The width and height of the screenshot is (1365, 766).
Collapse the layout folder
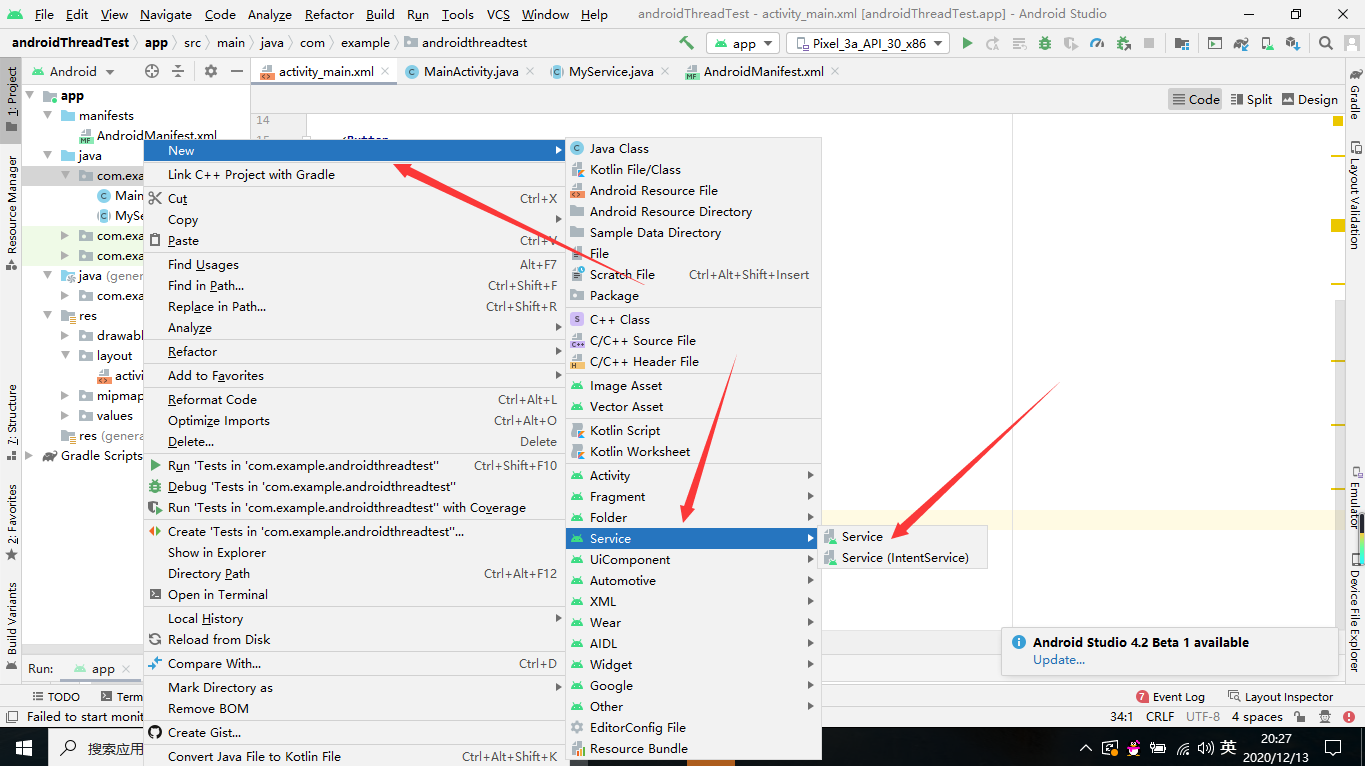tap(65, 356)
